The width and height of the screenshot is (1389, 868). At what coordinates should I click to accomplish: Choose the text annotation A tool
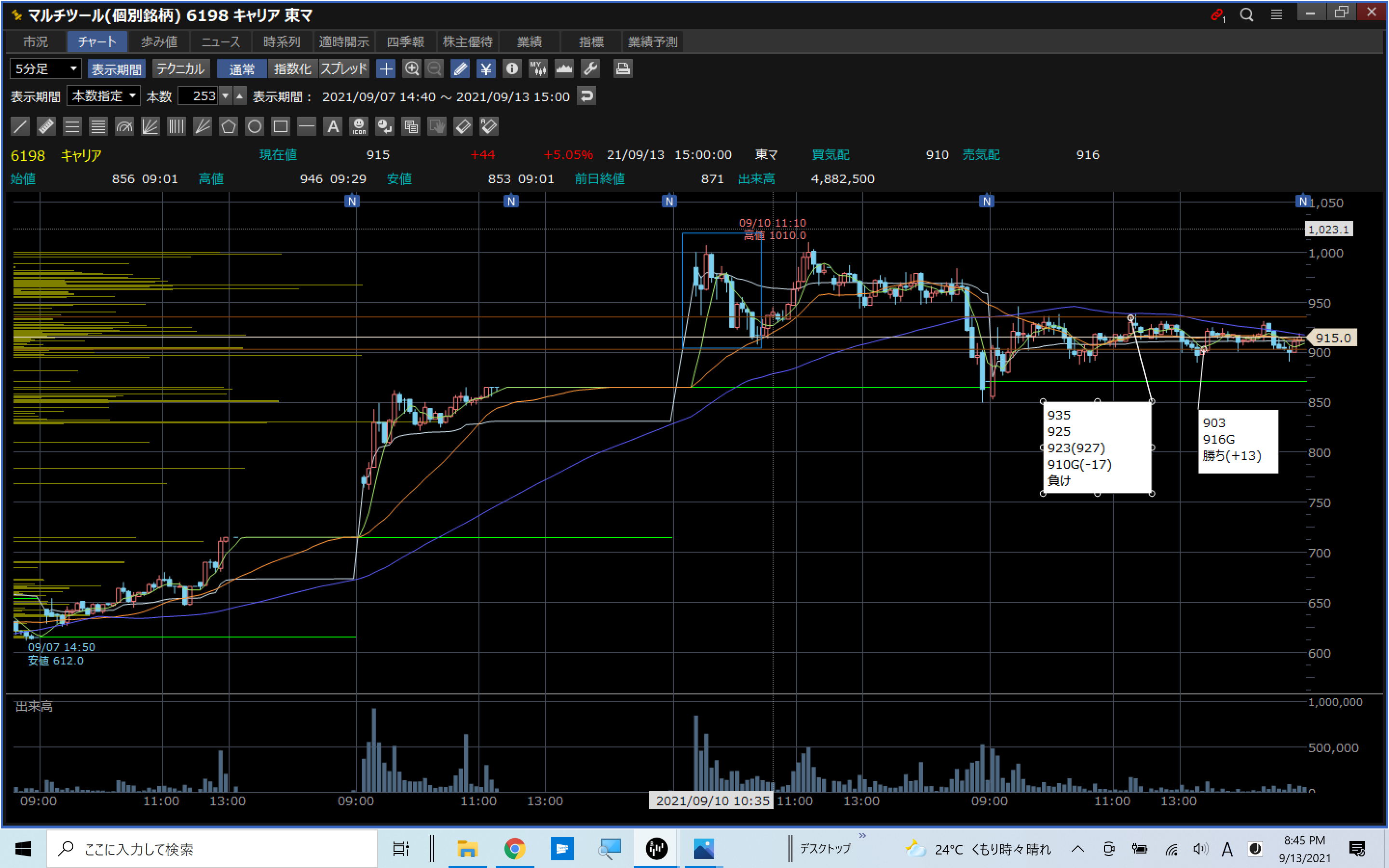(x=333, y=126)
